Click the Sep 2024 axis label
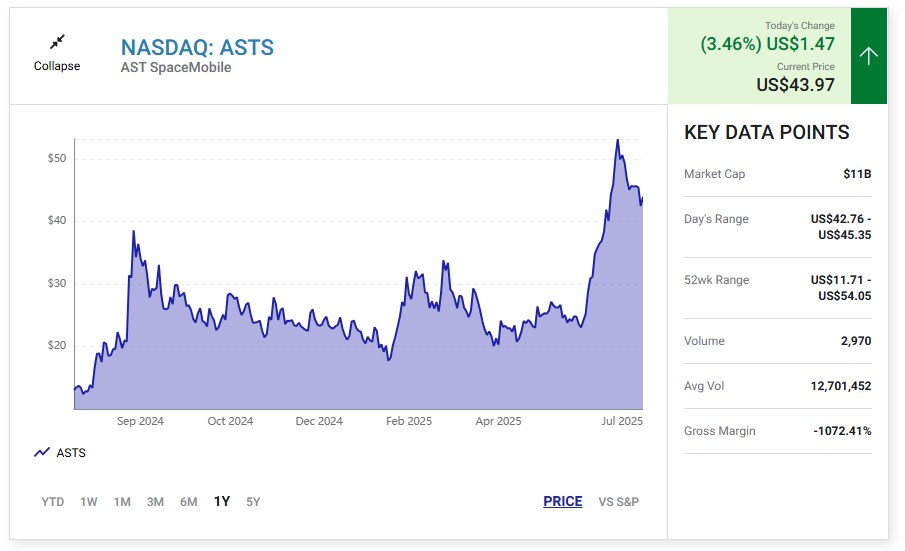 click(140, 421)
